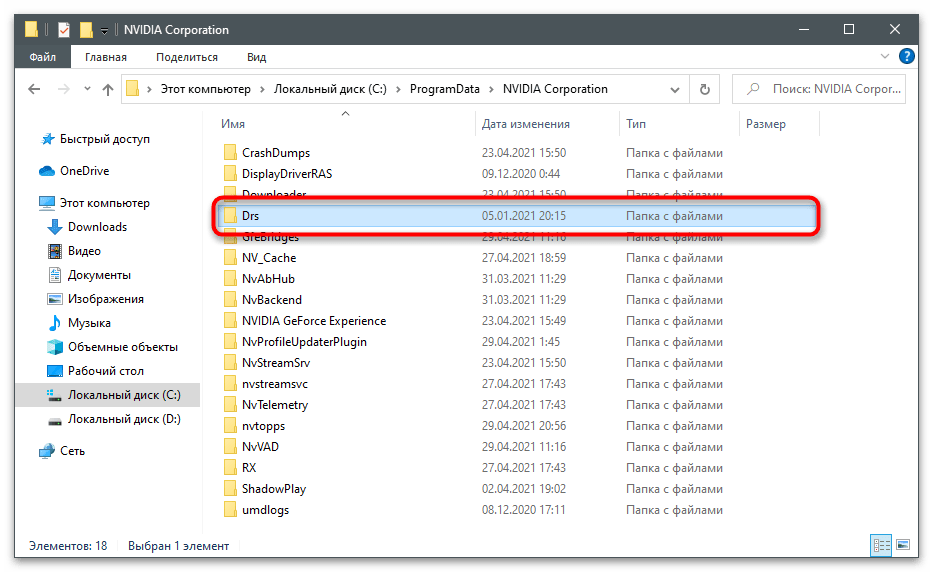The height and width of the screenshot is (572, 933).
Task: Open Музыка in the navigation pane
Action: coord(89,323)
